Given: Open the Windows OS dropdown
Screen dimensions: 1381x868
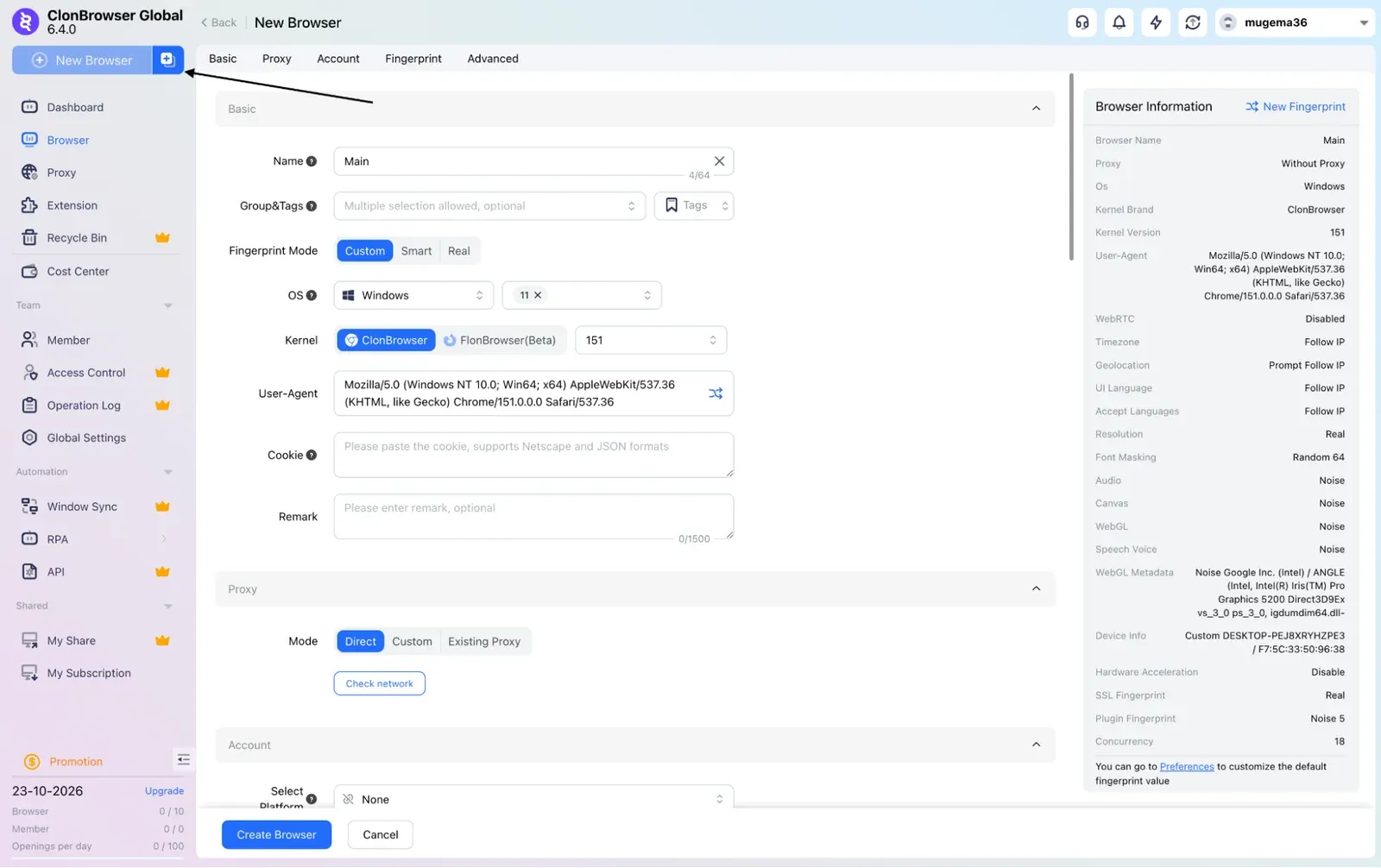Looking at the screenshot, I should (x=413, y=295).
